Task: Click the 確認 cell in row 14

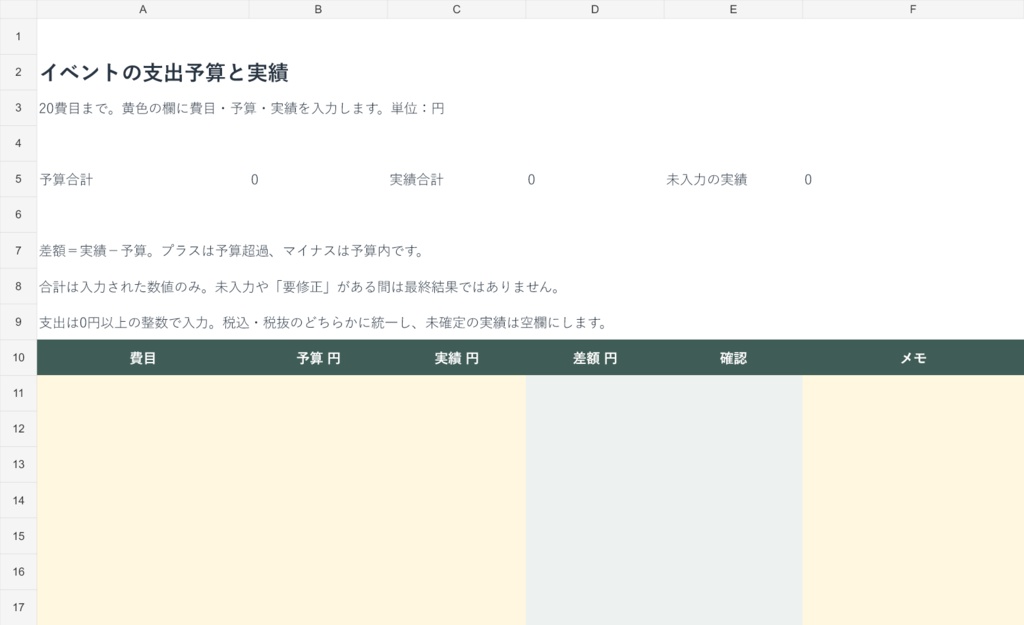Action: [733, 500]
